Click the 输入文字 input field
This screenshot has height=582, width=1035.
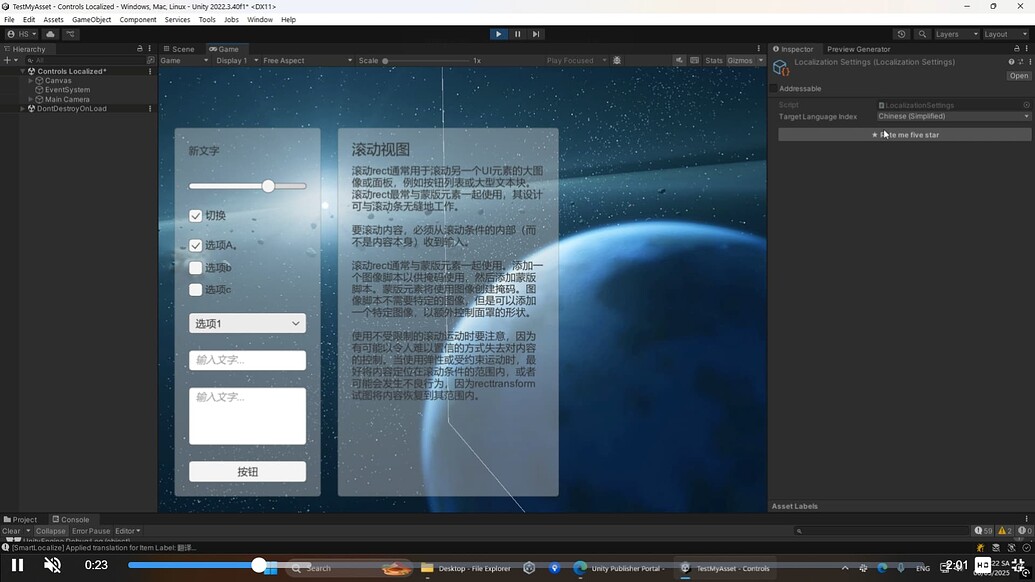tap(247, 360)
